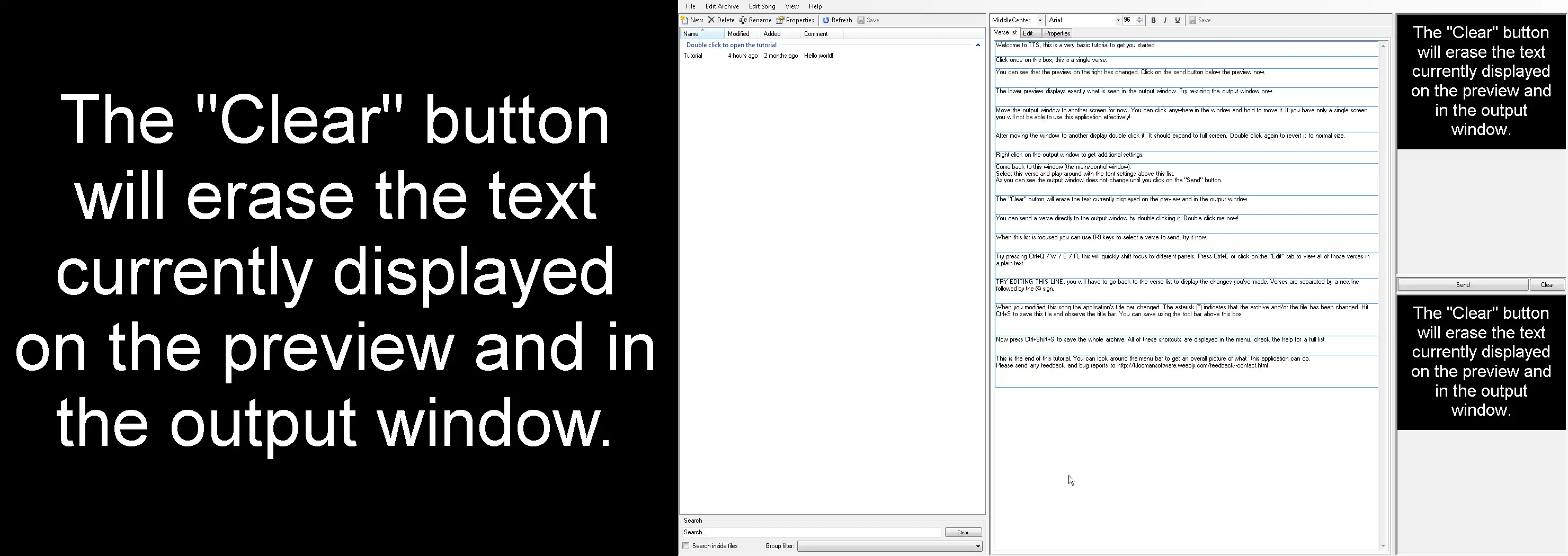The width and height of the screenshot is (1568, 556).
Task: Clear the search box
Action: coord(963,532)
